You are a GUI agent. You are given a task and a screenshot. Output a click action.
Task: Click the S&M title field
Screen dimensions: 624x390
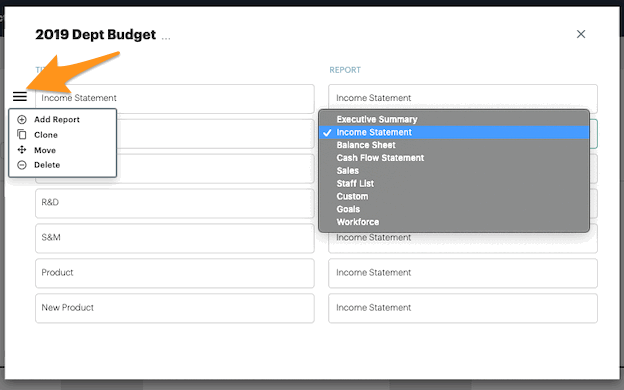(x=175, y=238)
